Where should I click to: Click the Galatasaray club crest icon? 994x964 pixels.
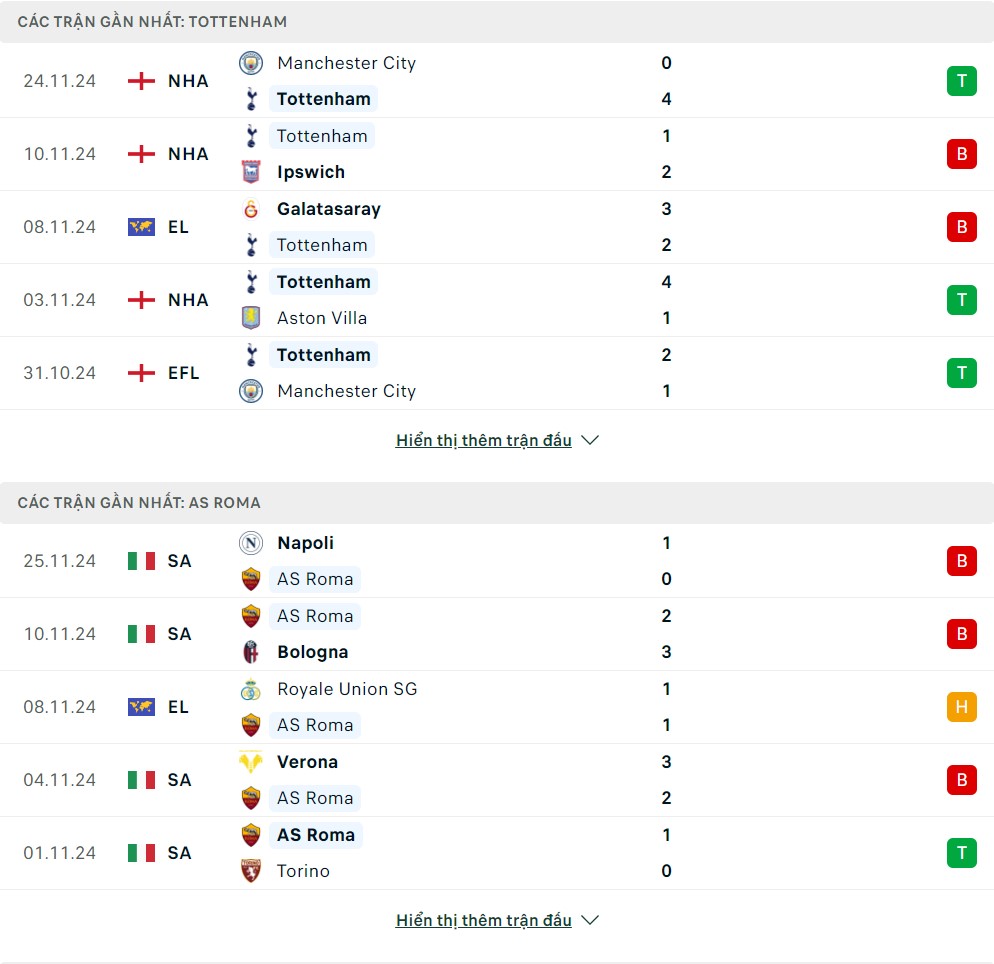coord(251,209)
